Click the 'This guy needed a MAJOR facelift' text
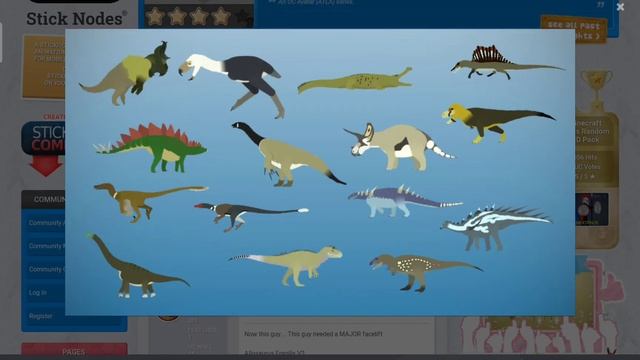 click(335, 334)
